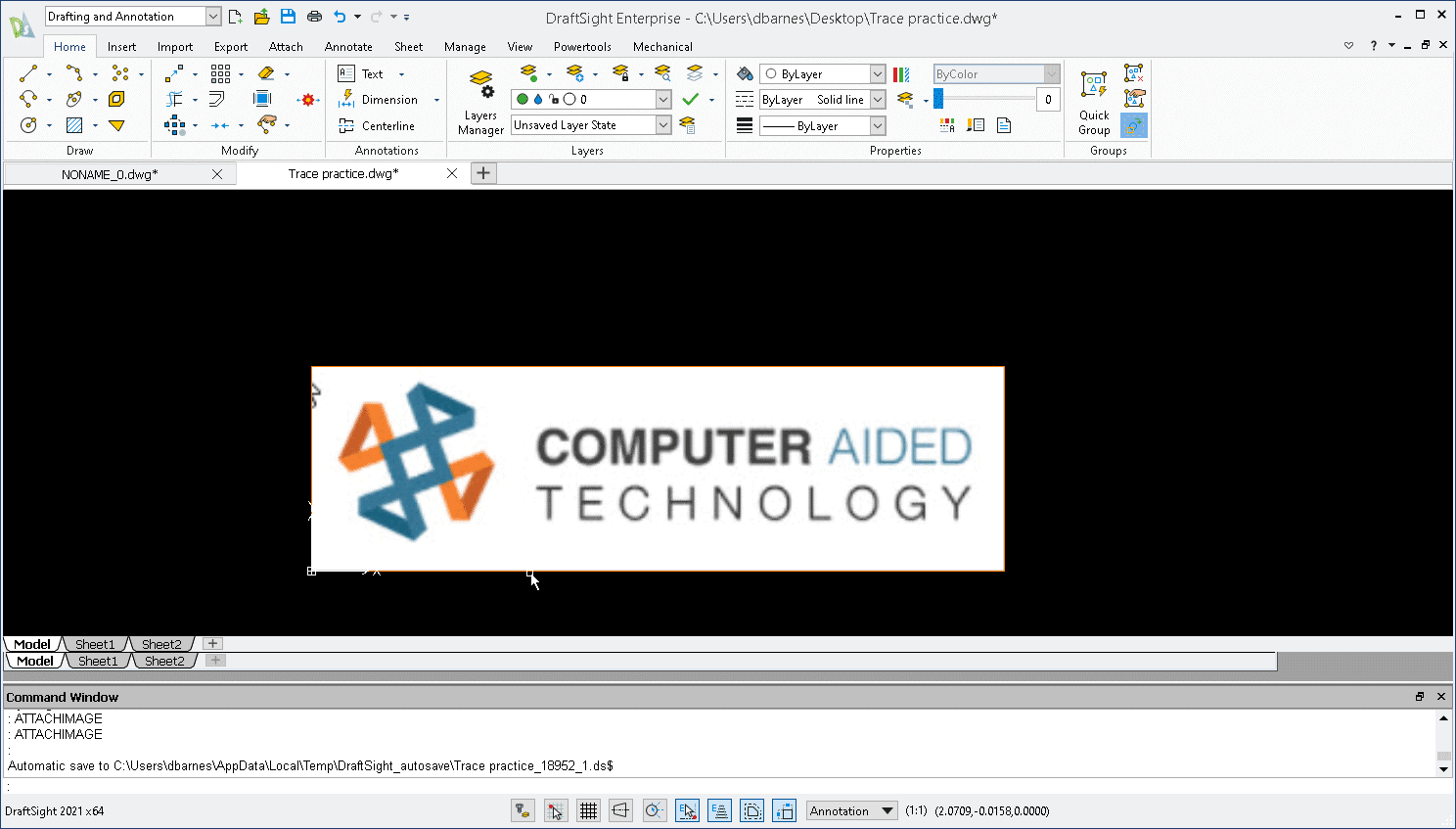Viewport: 1456px width, 829px height.
Task: Switch to the NONAME_0.dwg document tab
Action: coord(110,174)
